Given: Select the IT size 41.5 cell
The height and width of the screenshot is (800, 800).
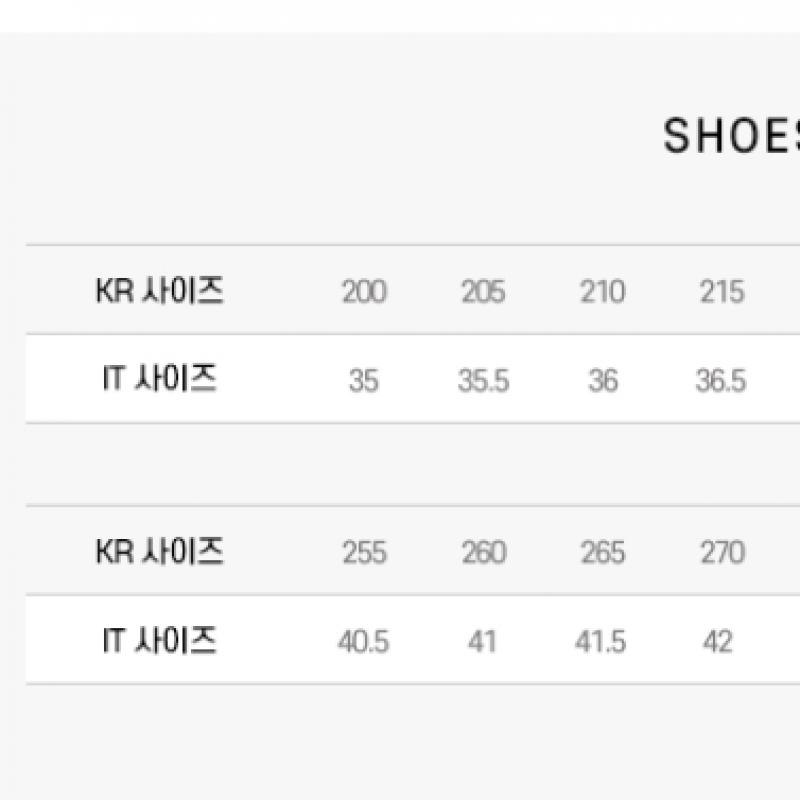Looking at the screenshot, I should [601, 641].
